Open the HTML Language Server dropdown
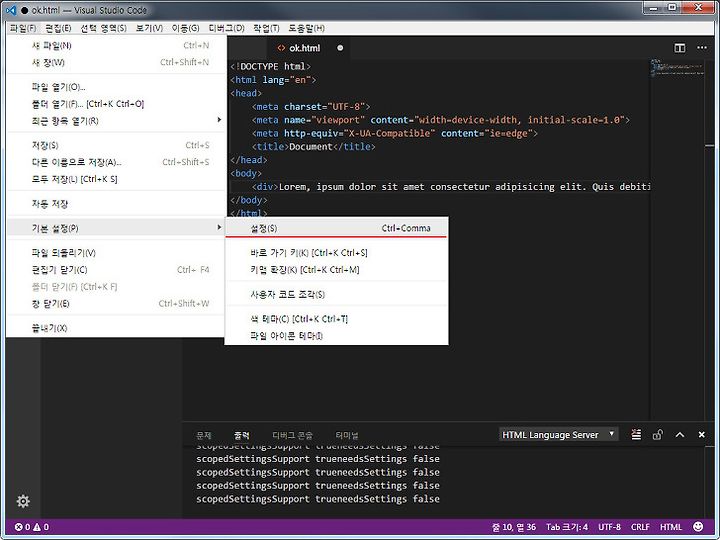This screenshot has width=720, height=540. (558, 434)
